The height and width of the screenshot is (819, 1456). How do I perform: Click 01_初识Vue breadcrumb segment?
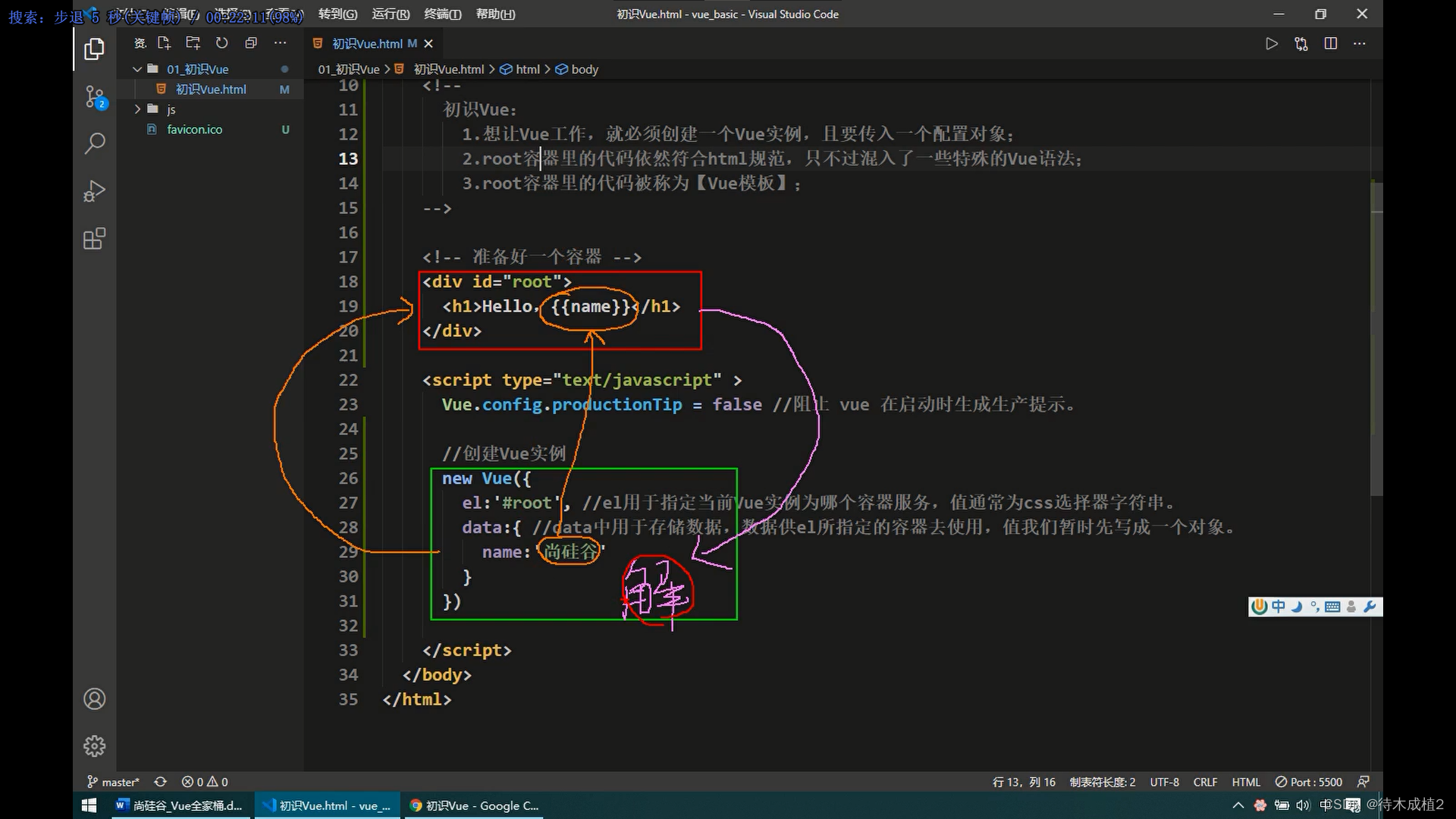(349, 69)
